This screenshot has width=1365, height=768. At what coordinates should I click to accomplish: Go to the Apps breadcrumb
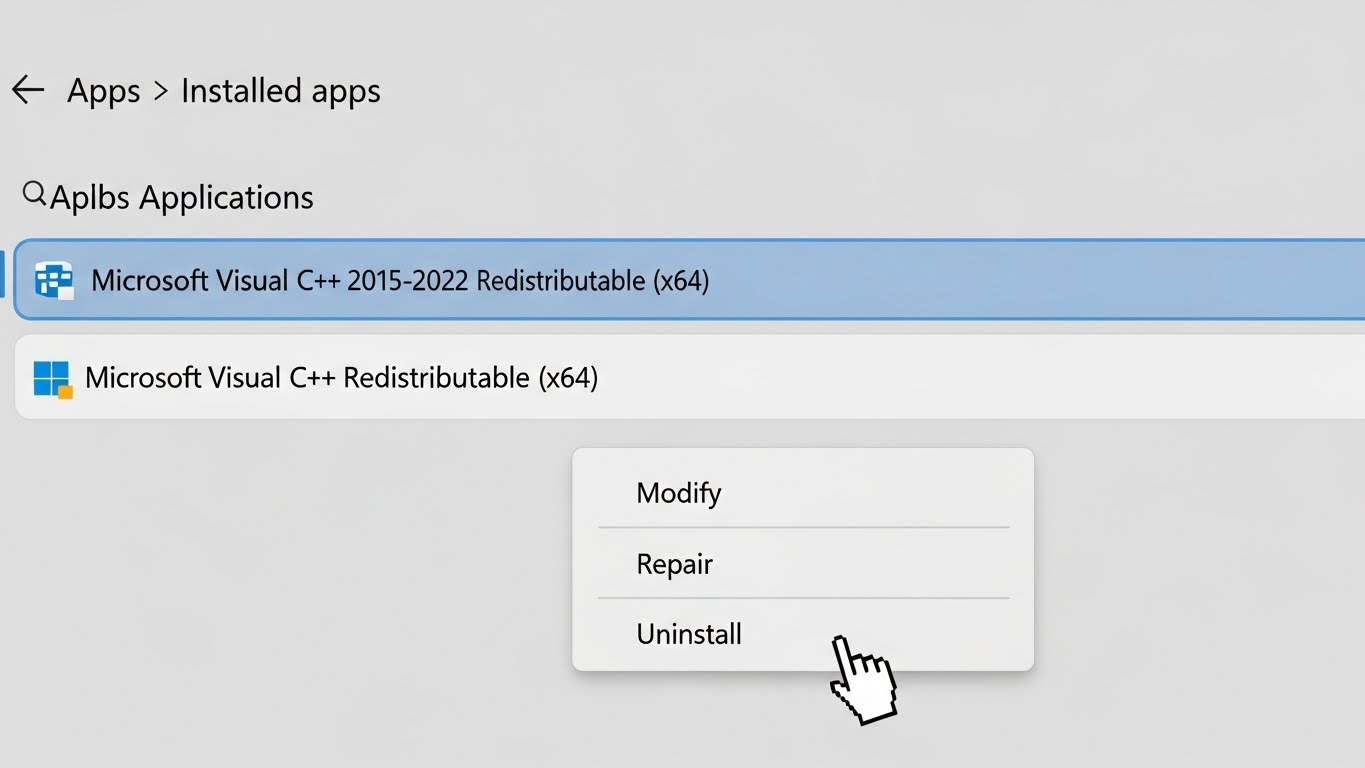[103, 91]
